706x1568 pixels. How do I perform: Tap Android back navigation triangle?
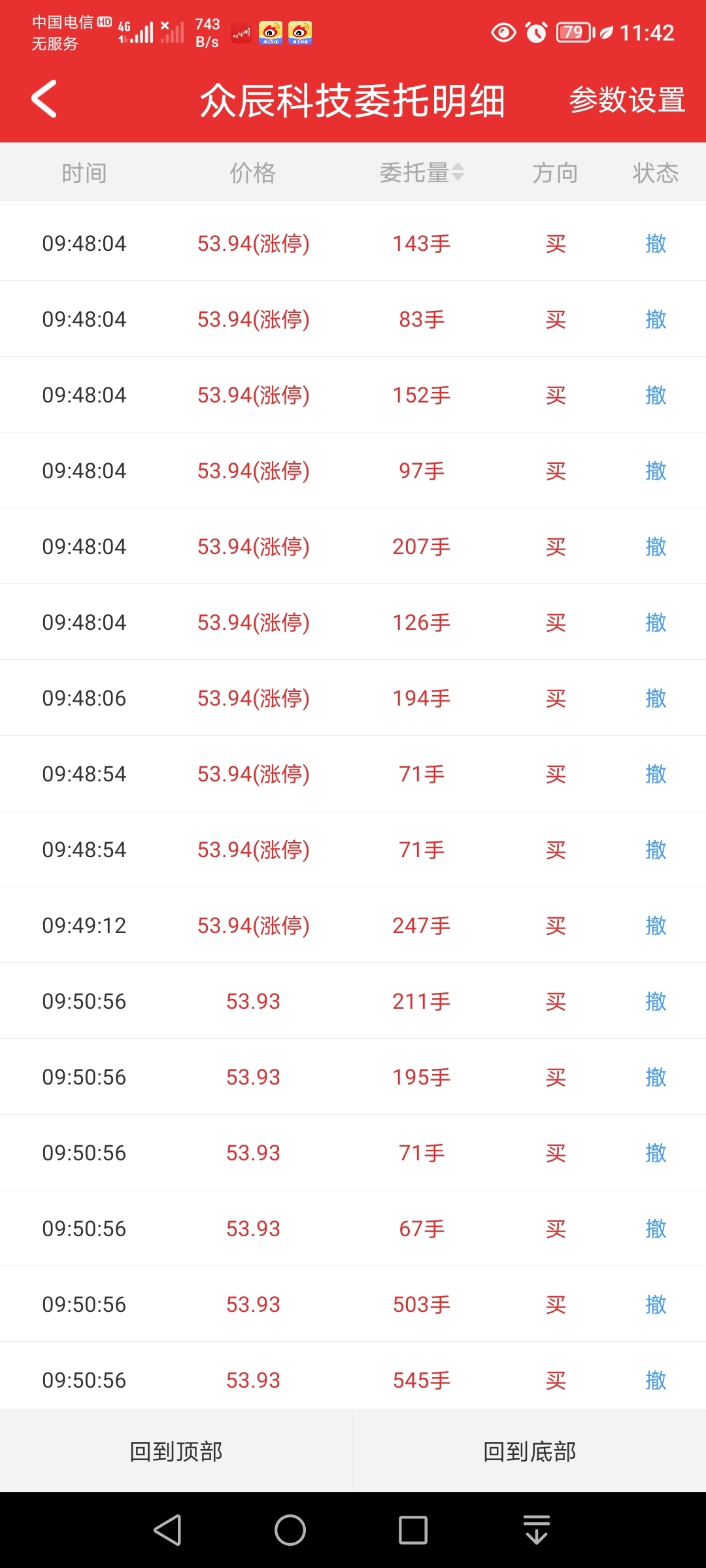point(167,1530)
